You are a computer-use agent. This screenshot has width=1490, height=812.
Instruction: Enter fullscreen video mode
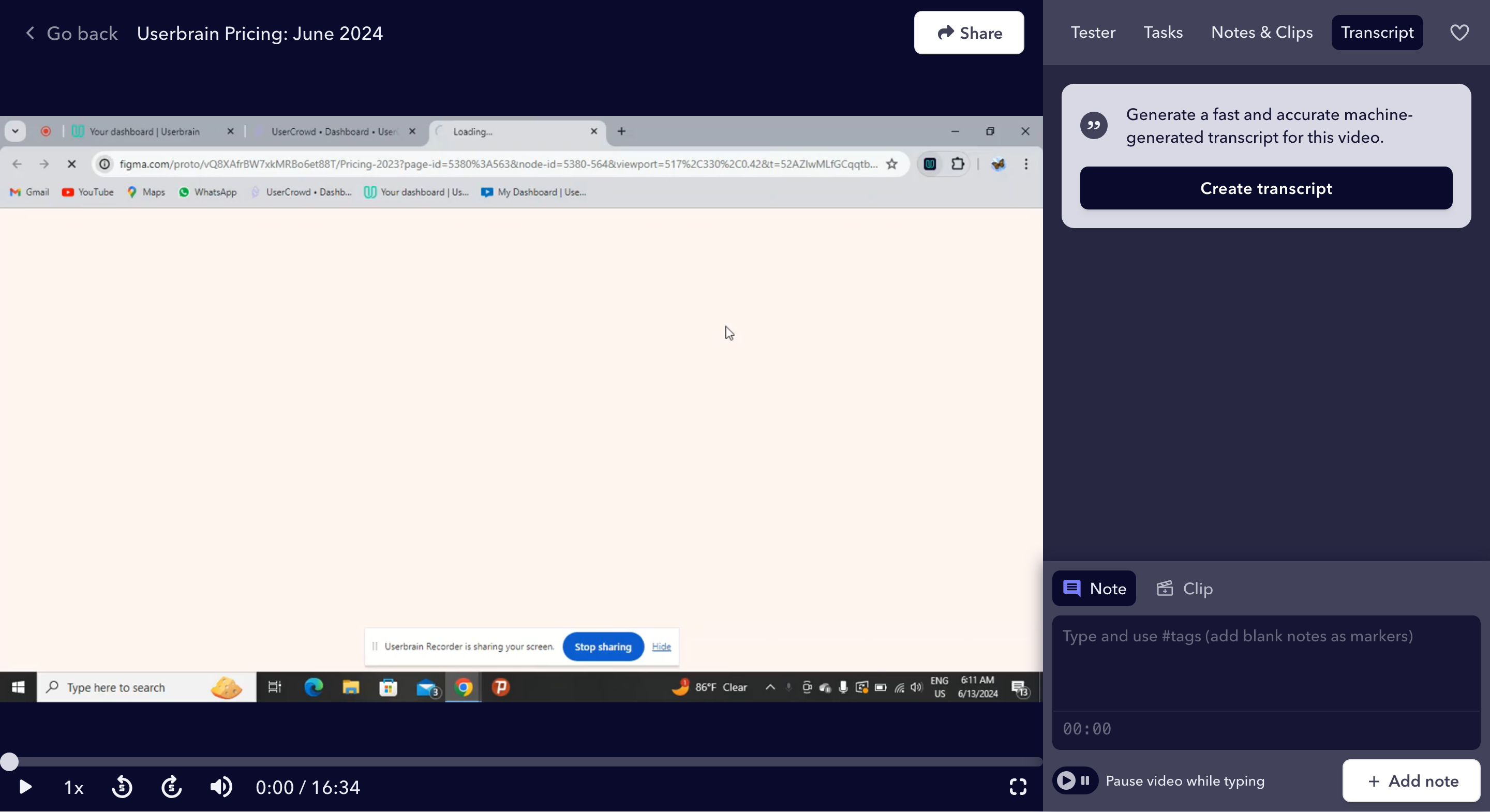1018,787
